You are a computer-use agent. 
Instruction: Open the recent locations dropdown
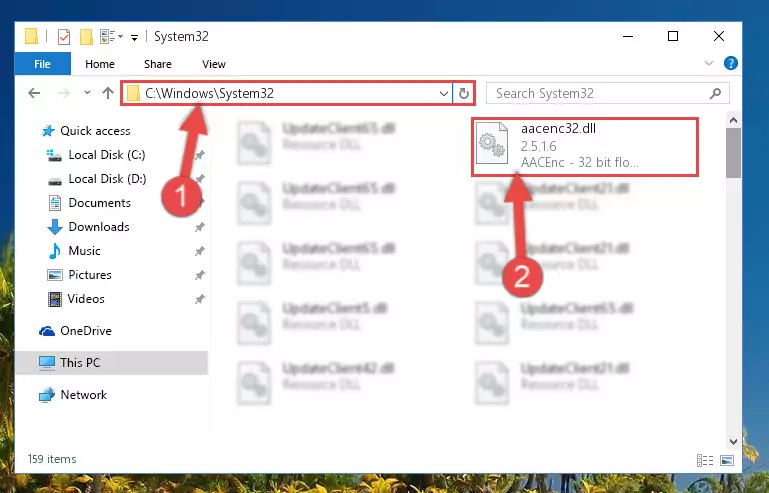pos(87,92)
